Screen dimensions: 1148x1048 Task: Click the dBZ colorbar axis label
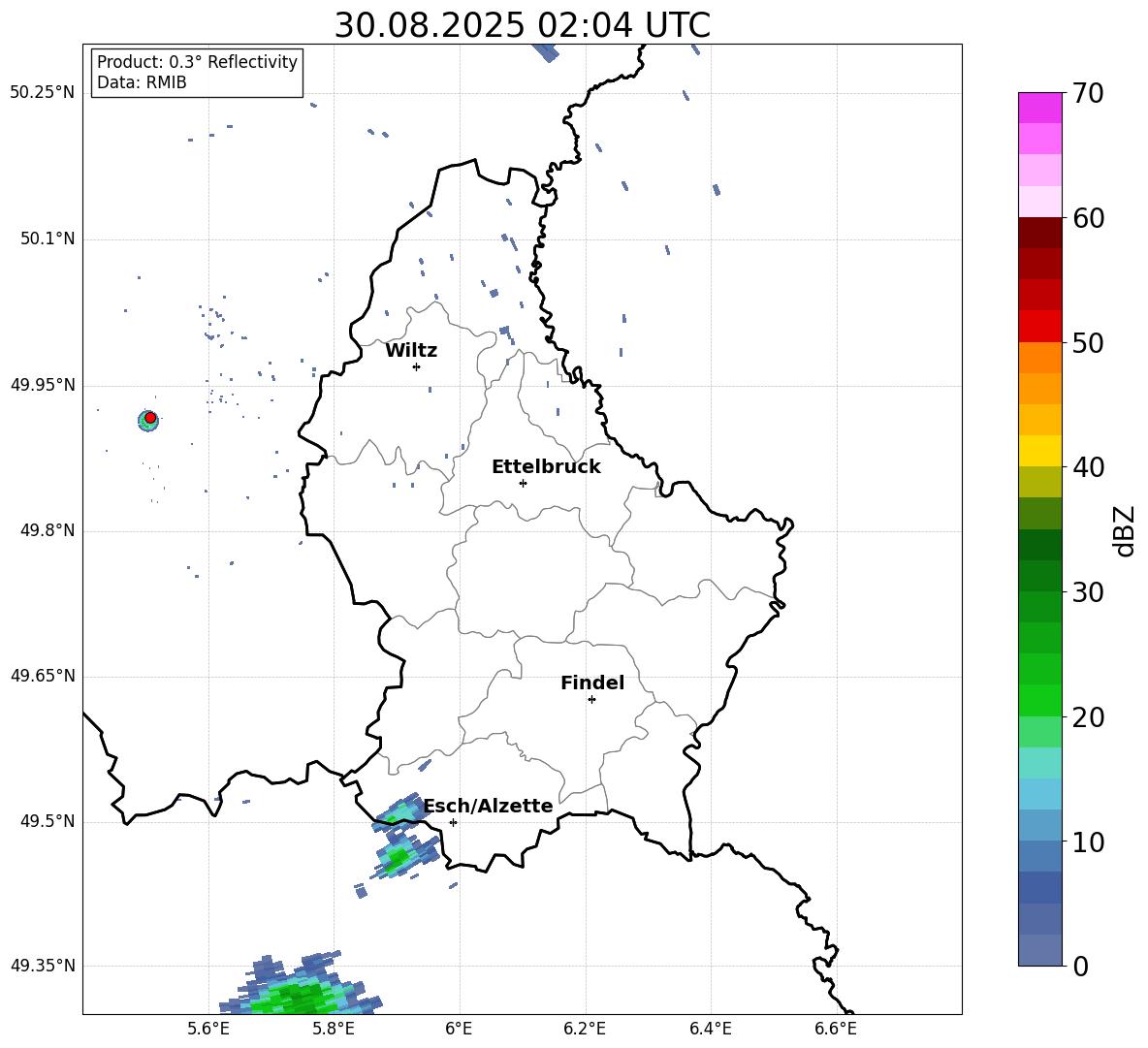point(1126,530)
